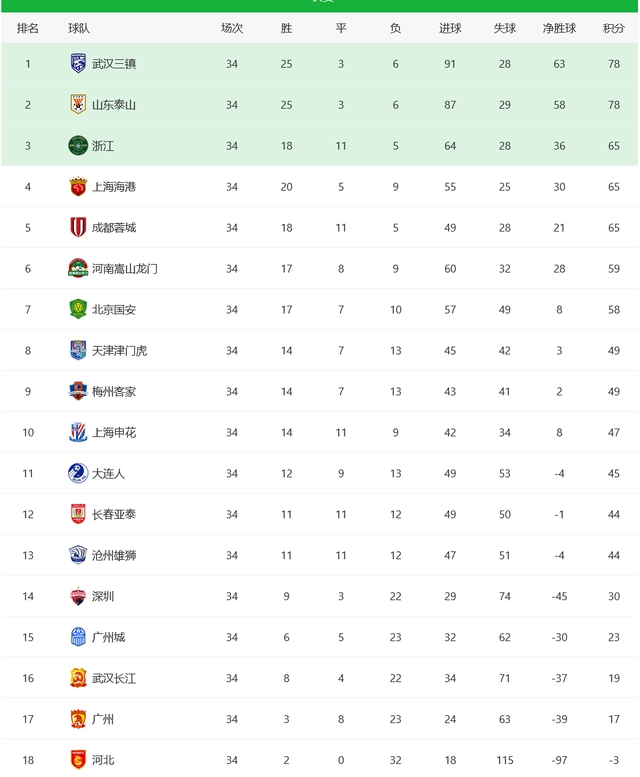Open the 河南嵩山龙门 team name link

point(124,269)
